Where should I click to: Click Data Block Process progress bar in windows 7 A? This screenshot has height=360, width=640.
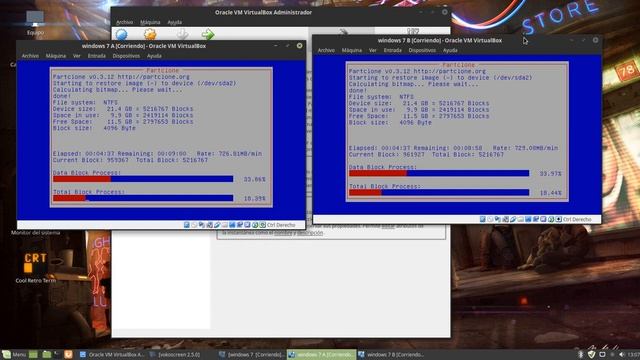click(x=143, y=179)
